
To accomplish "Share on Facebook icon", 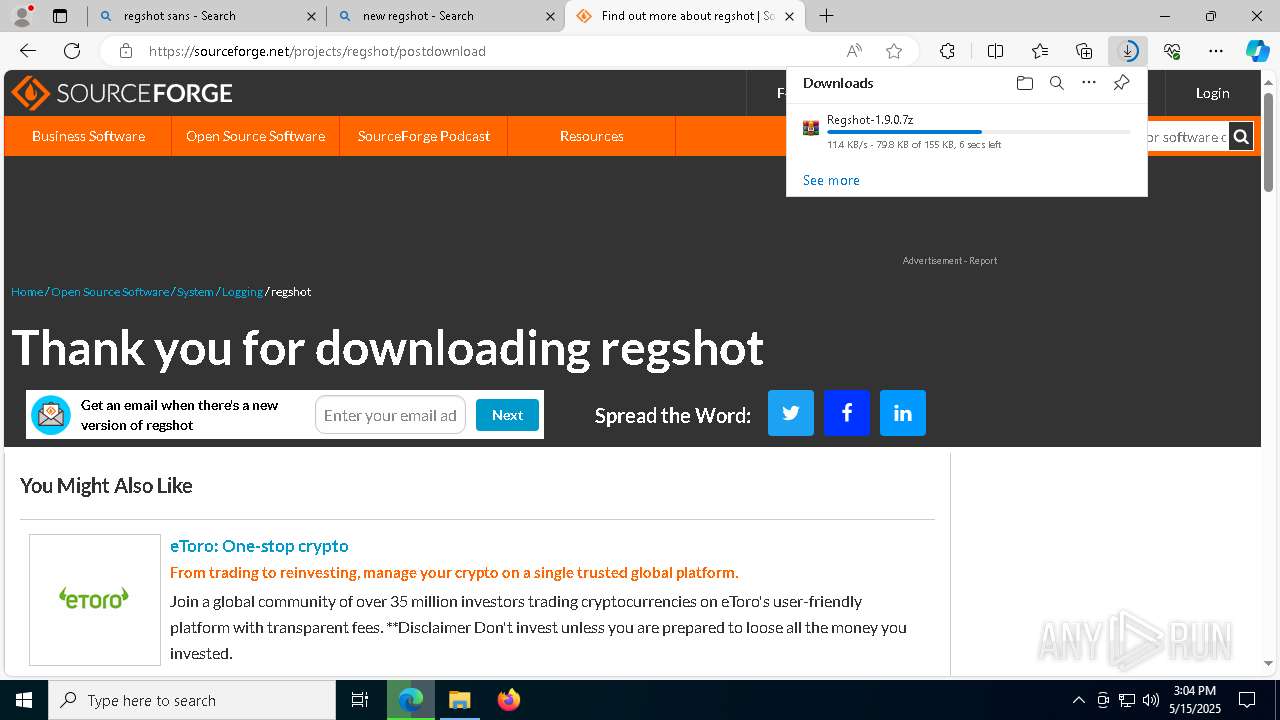I will tap(847, 413).
